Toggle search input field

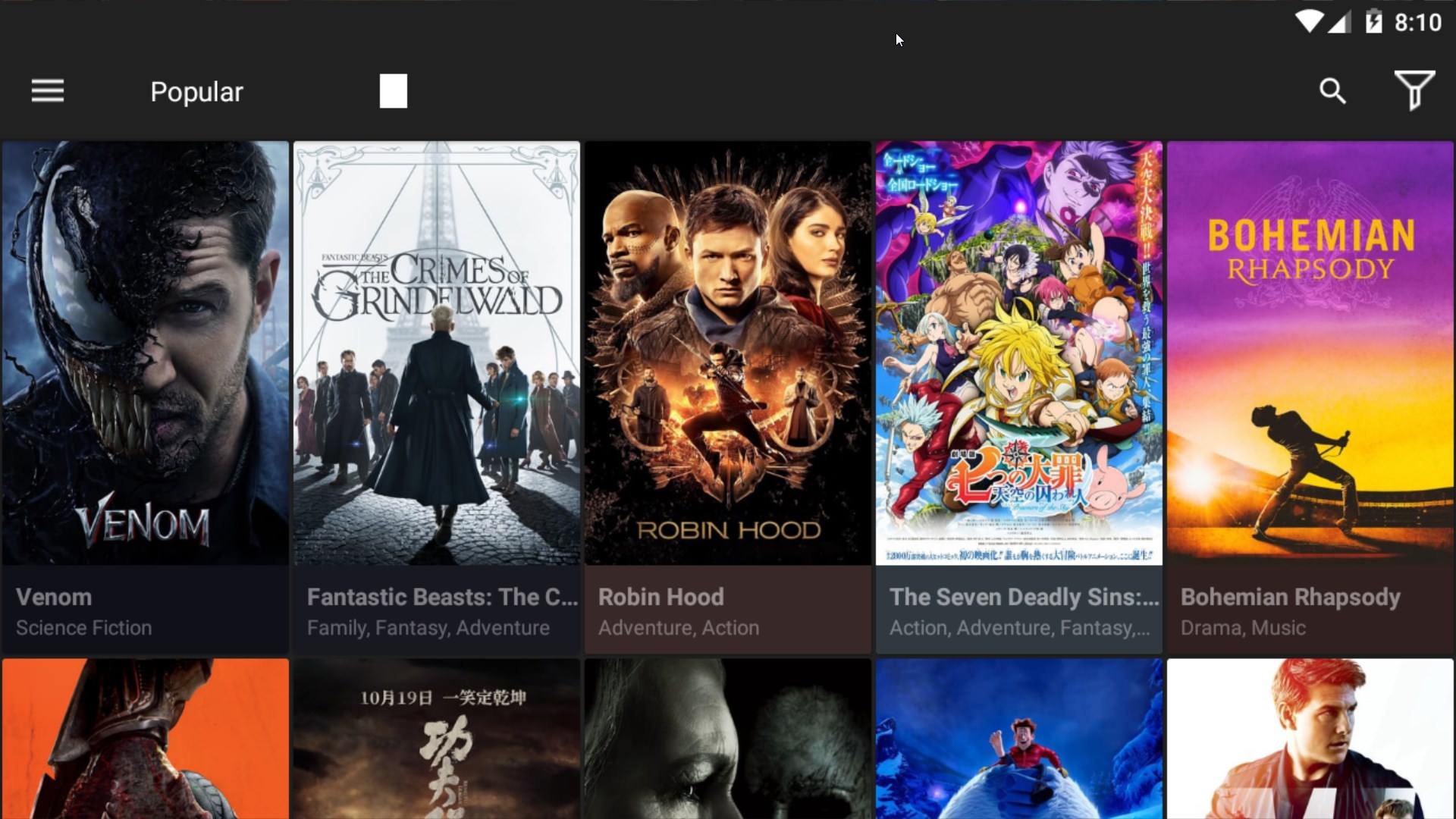[x=1334, y=91]
